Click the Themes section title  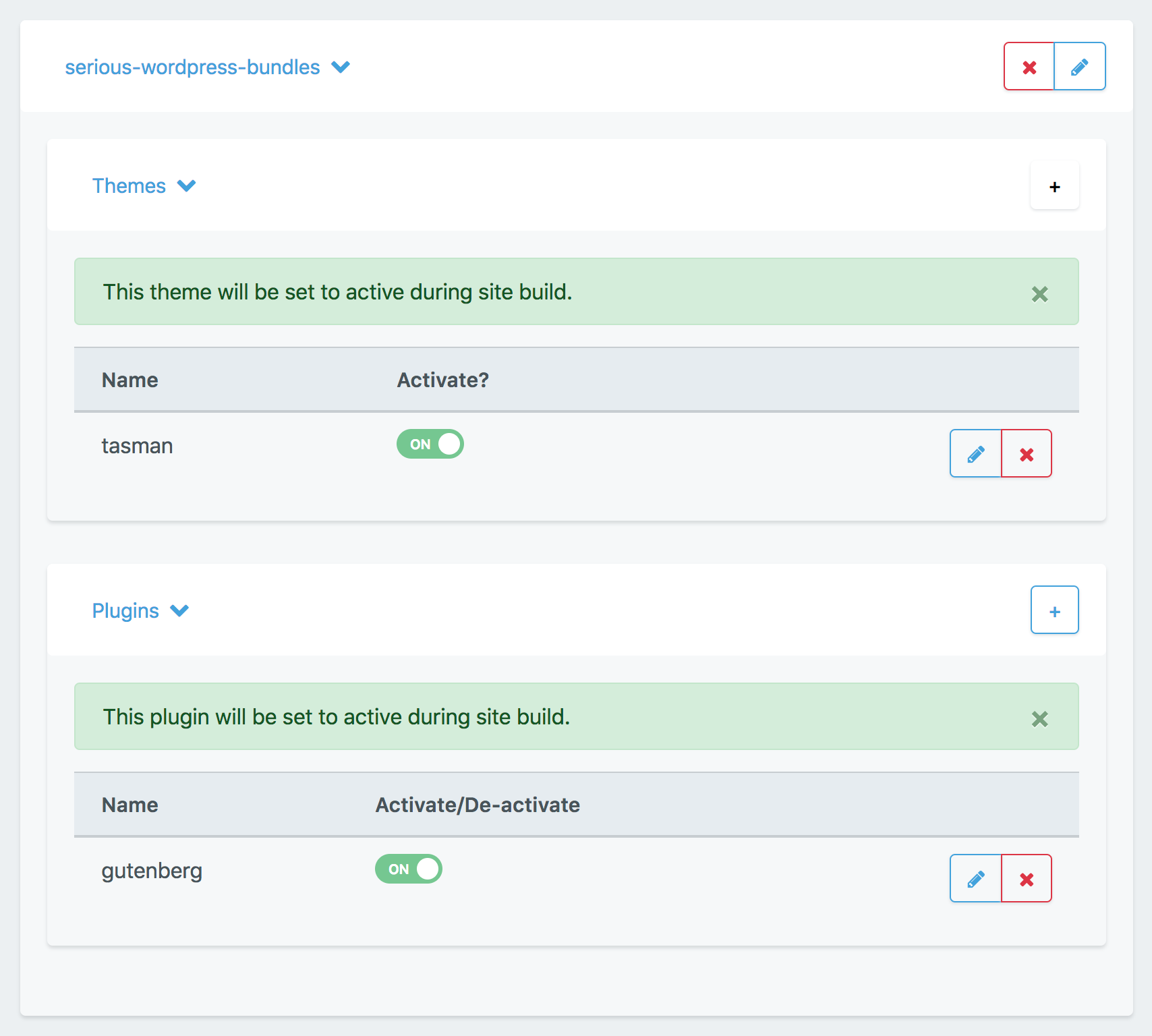pyautogui.click(x=129, y=186)
